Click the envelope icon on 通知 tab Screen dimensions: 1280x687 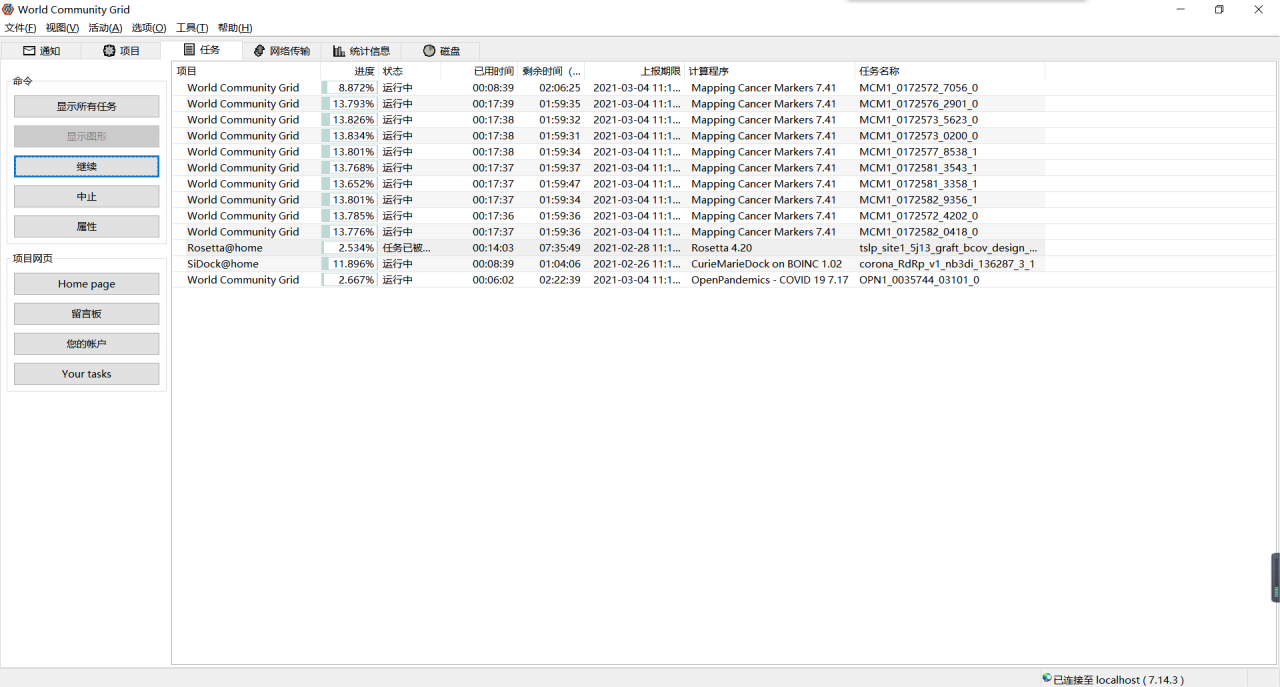click(29, 51)
